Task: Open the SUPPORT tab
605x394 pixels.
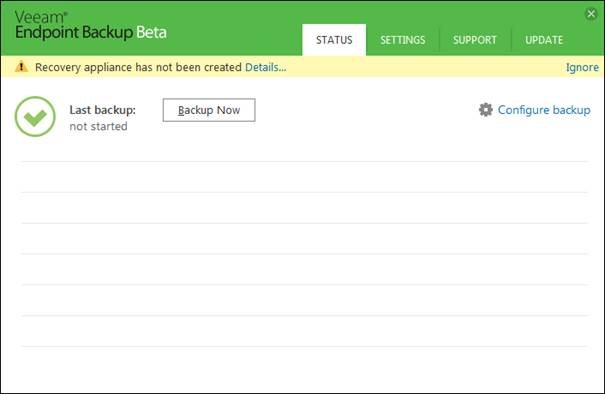Action: click(475, 40)
